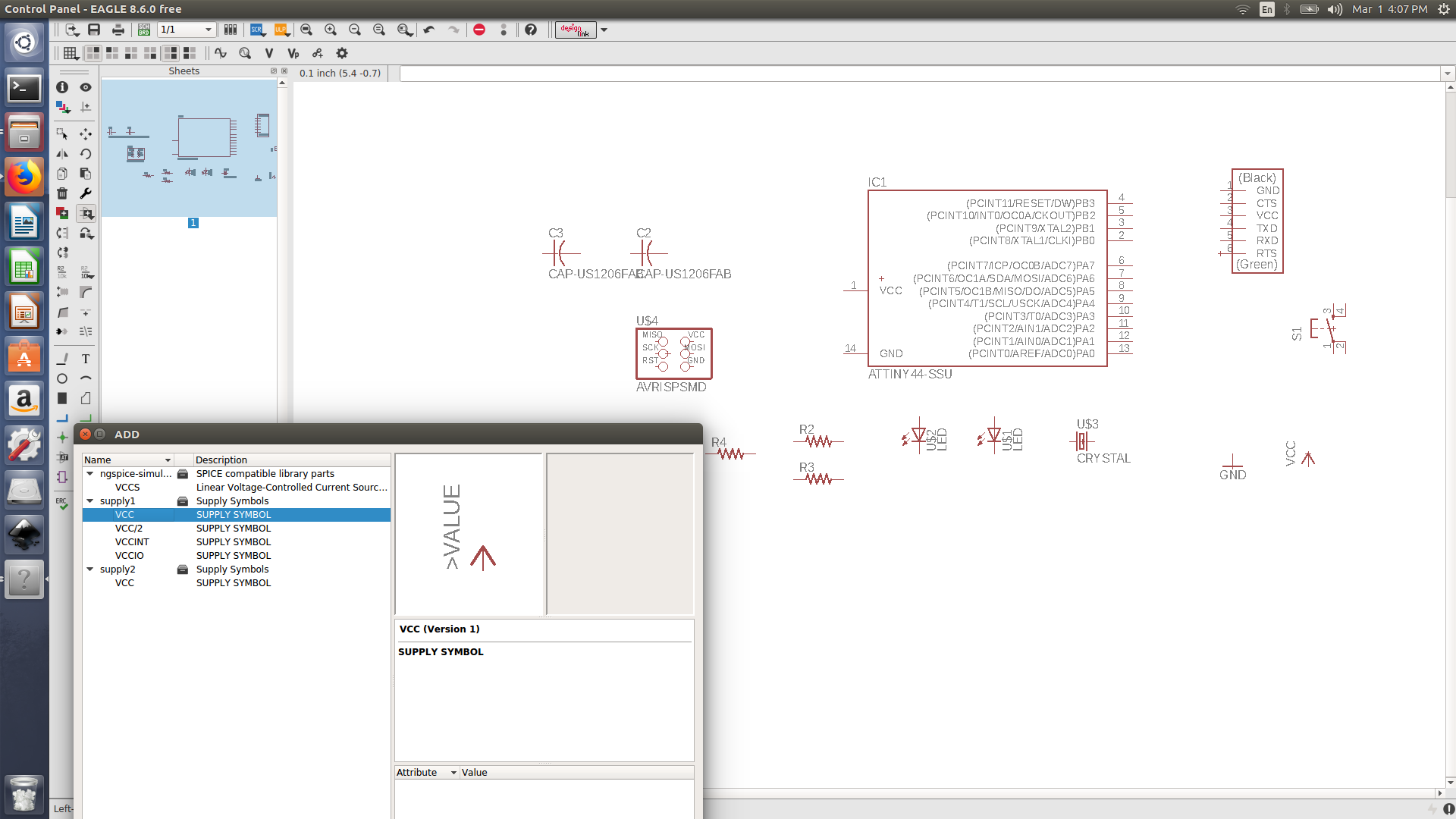Select the Delete trash can tool
The image size is (1456, 819).
(x=62, y=193)
